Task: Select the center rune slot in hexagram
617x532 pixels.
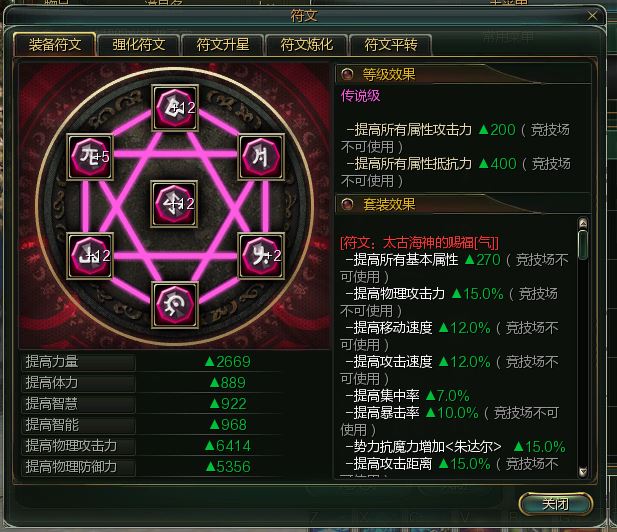Action: pos(174,204)
